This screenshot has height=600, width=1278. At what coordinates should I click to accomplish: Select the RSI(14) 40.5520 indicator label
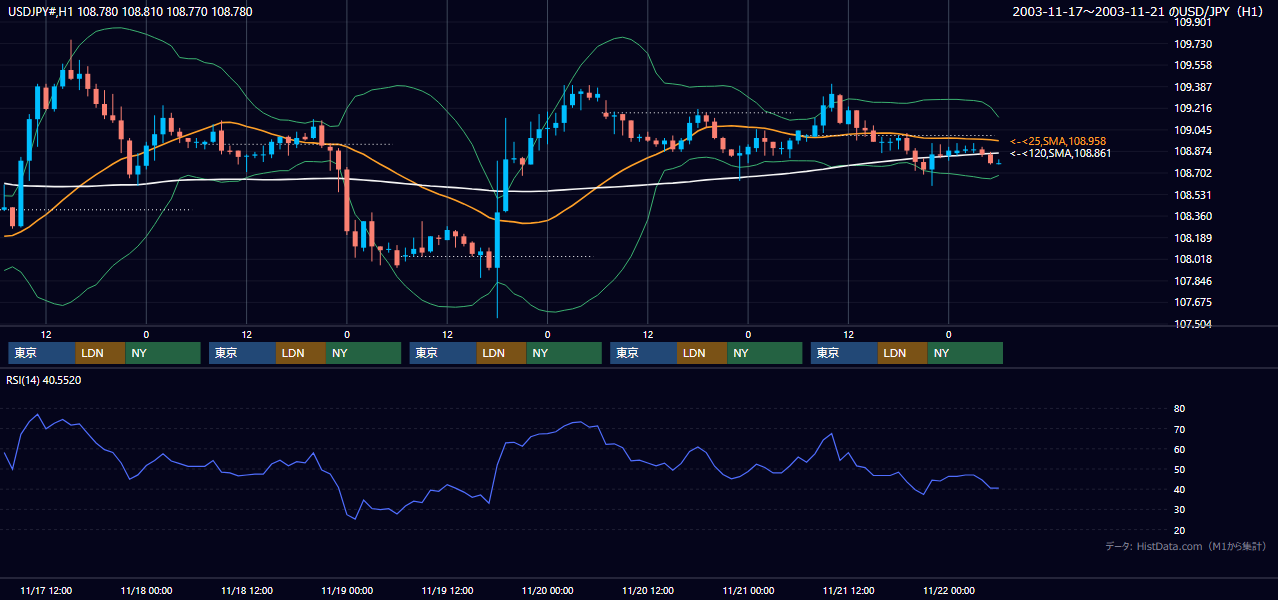coord(44,380)
